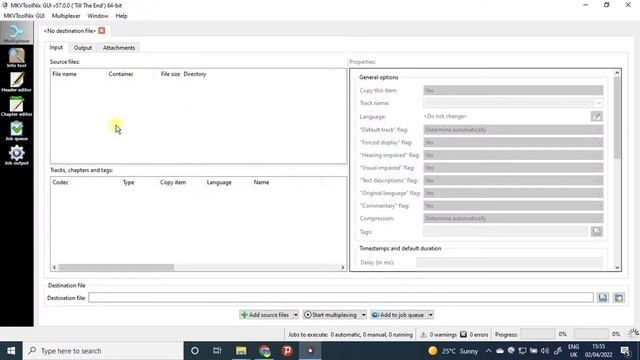Open the Track name combo box
The height and width of the screenshot is (360, 640).
tap(513, 103)
